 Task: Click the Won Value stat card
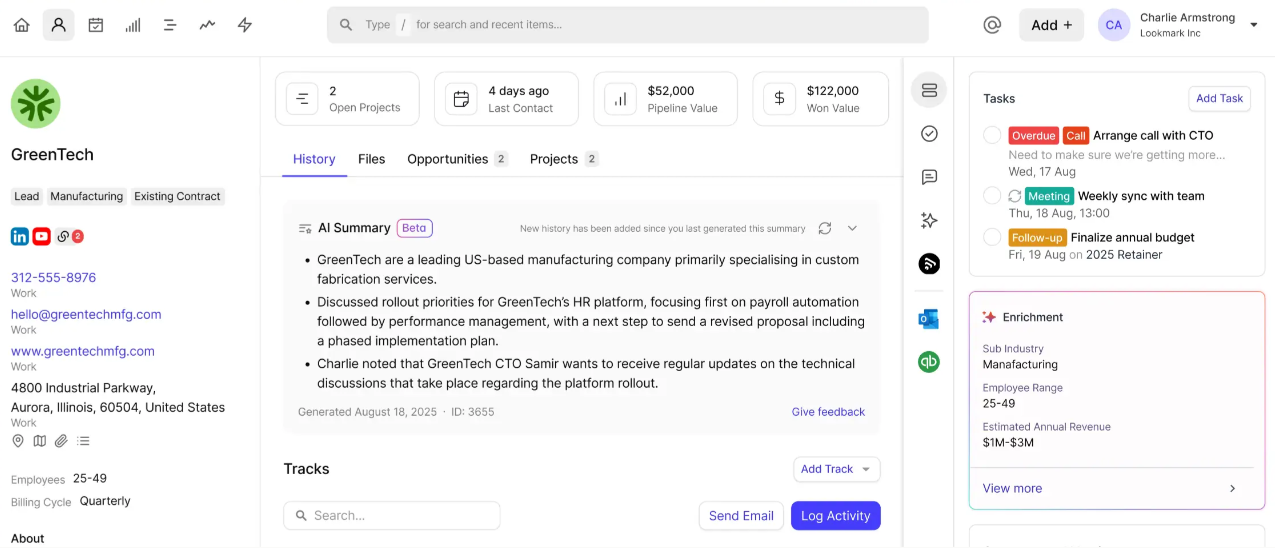point(821,99)
